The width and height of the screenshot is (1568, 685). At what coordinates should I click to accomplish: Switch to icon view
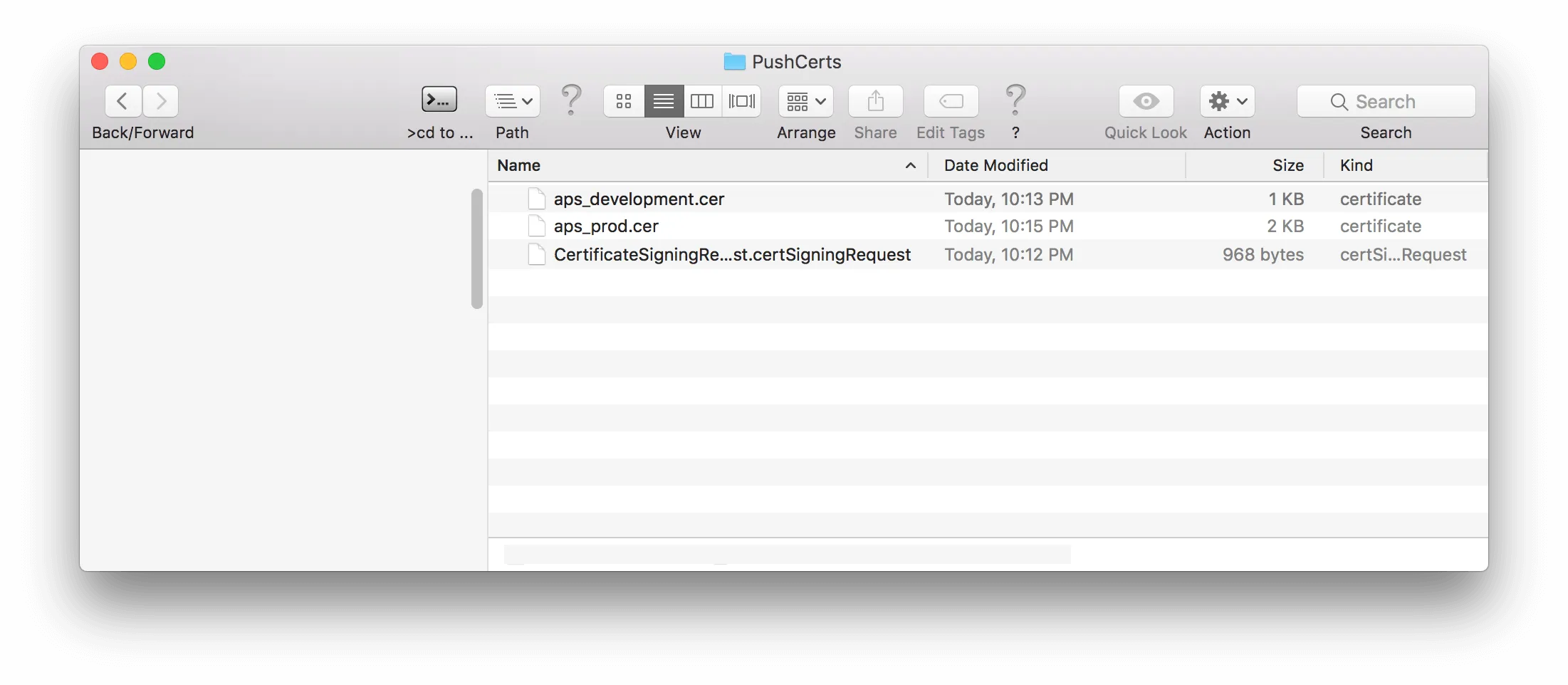click(x=624, y=101)
